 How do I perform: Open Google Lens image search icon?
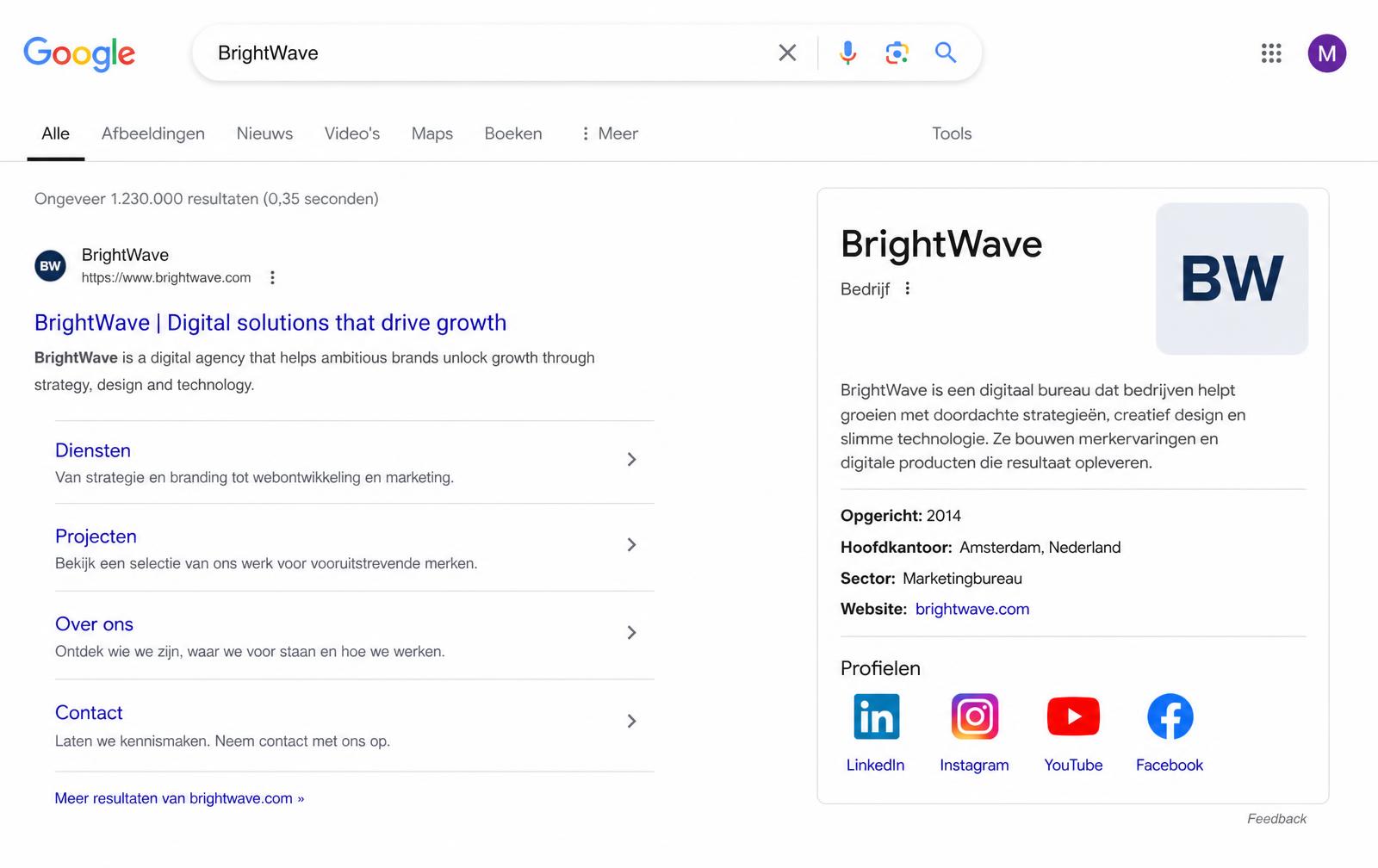[897, 53]
